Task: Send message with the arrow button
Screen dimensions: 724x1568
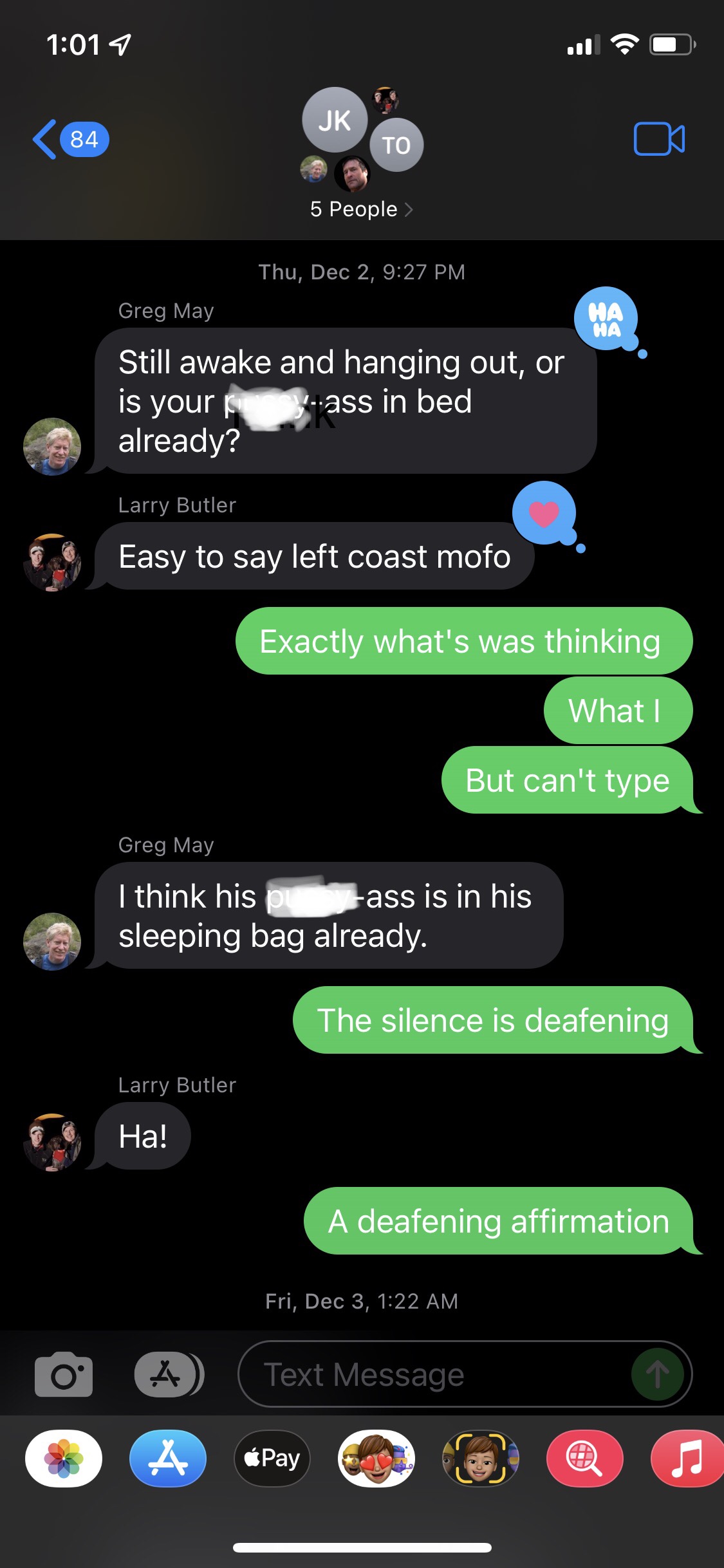Action: point(657,1374)
